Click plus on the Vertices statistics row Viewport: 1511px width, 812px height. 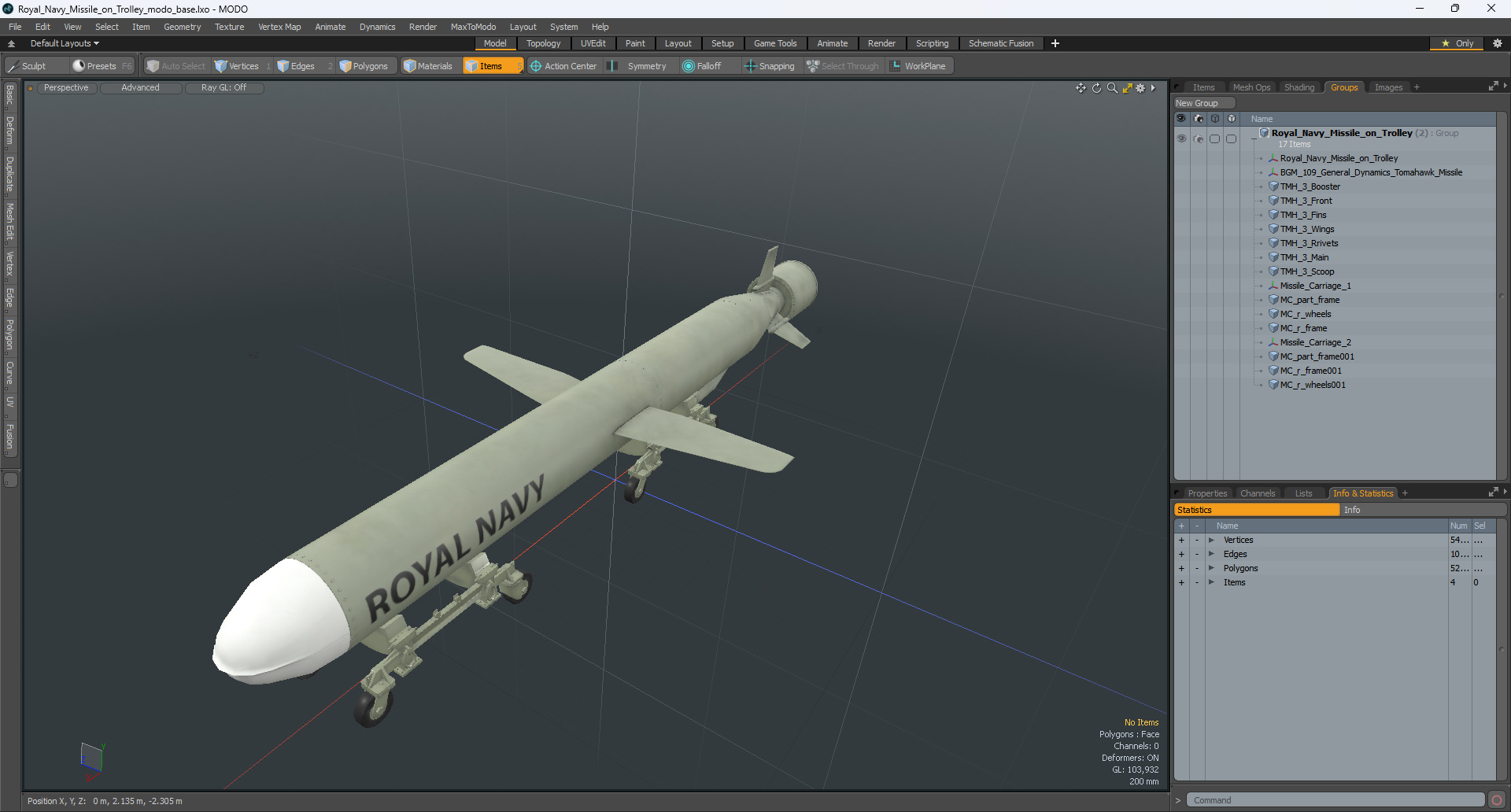[x=1181, y=540]
